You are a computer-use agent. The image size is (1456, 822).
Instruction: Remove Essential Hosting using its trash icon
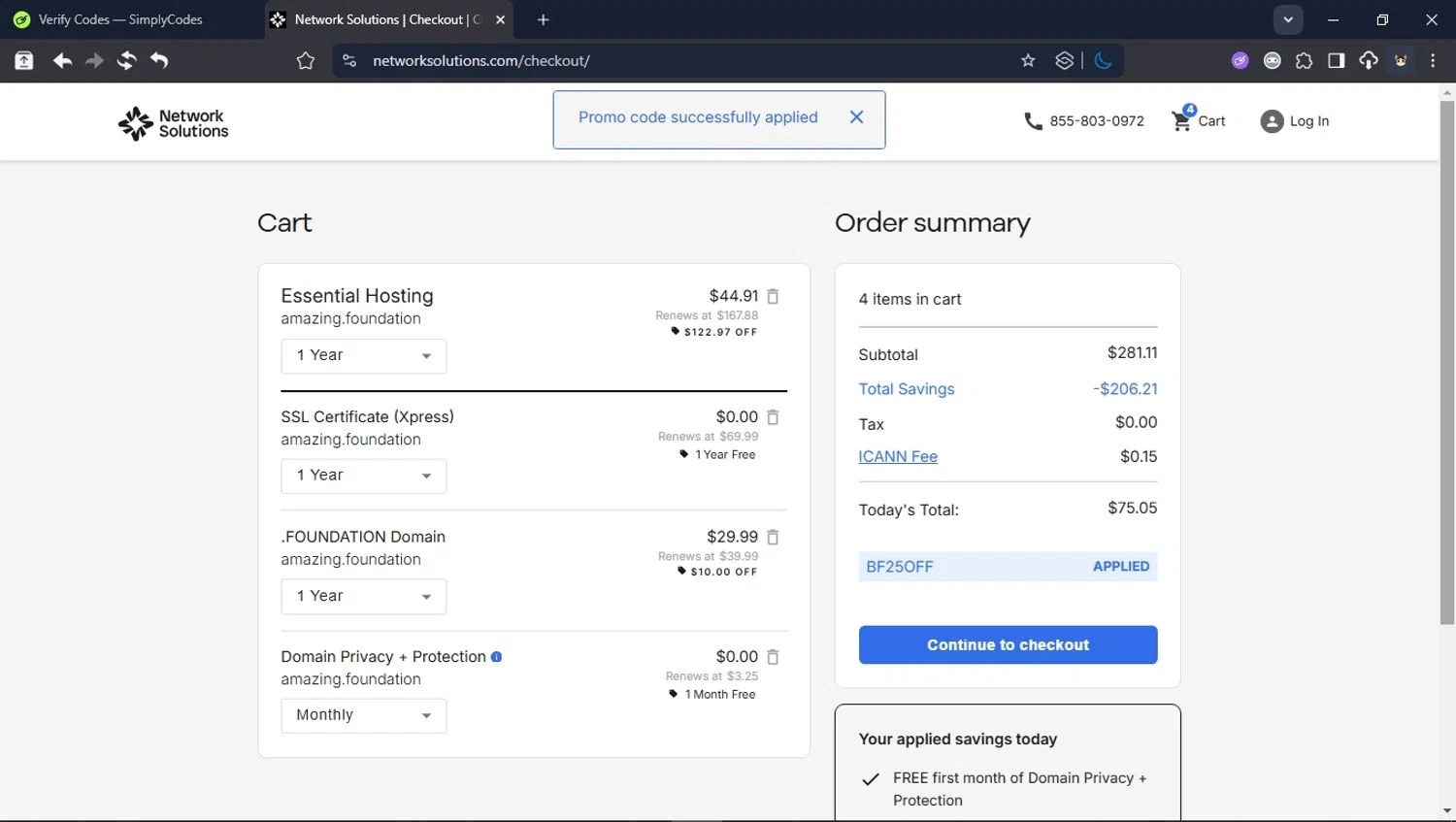point(773,296)
